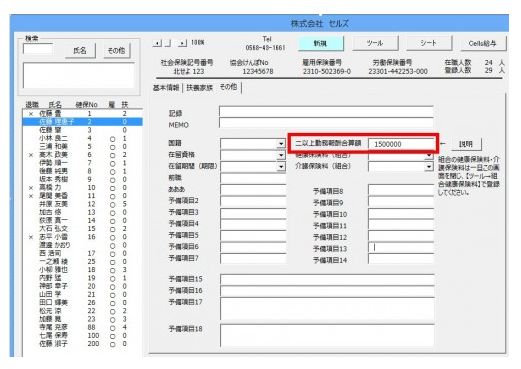This screenshot has height=369, width=521.
Task: Select the highlighted employee row with 健保No 2
Action: [x=83, y=122]
